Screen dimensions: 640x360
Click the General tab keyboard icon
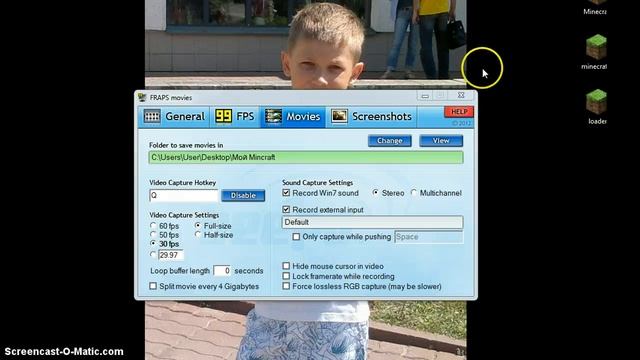tap(152, 117)
